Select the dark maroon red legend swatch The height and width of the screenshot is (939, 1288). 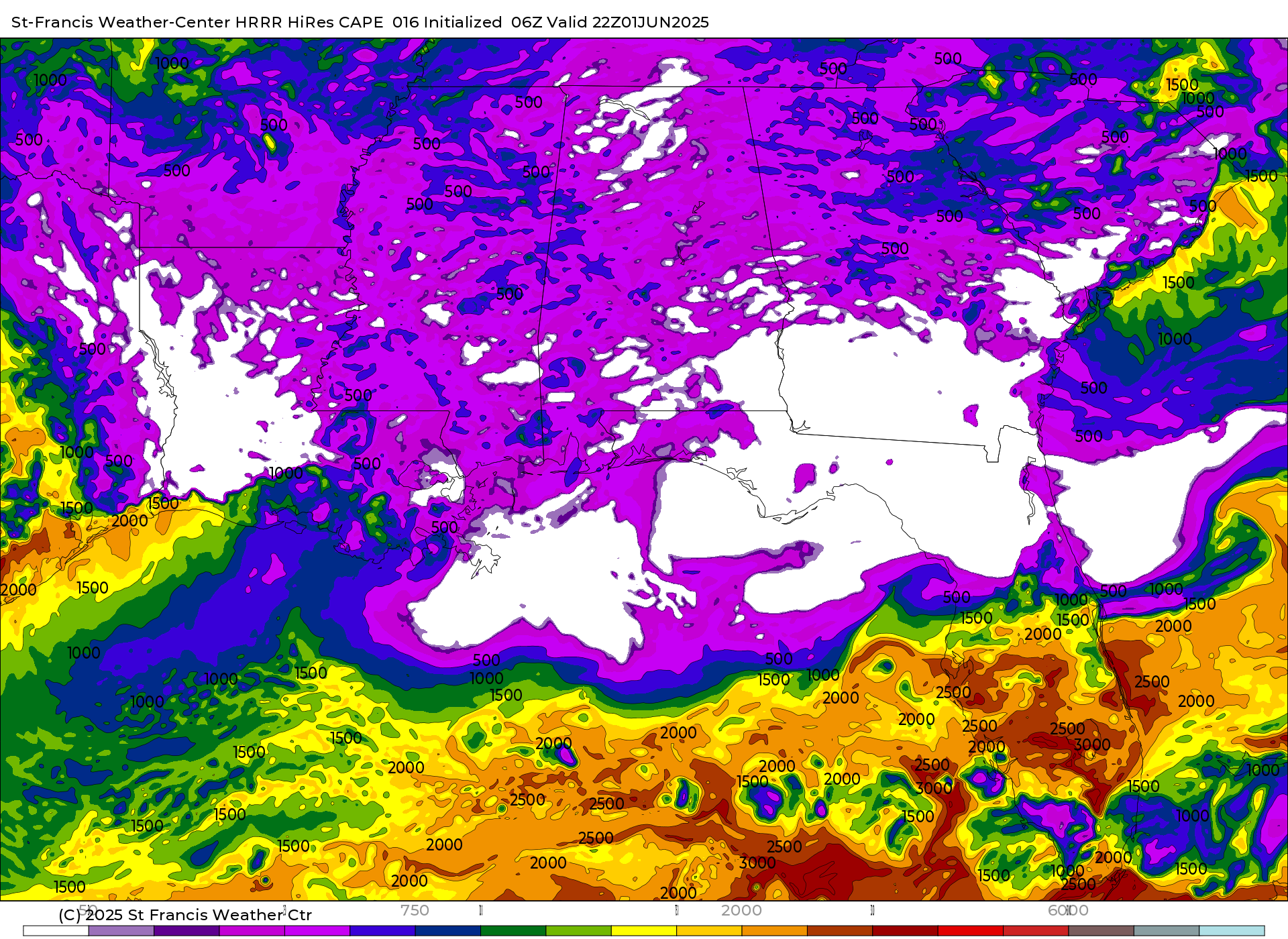906,931
